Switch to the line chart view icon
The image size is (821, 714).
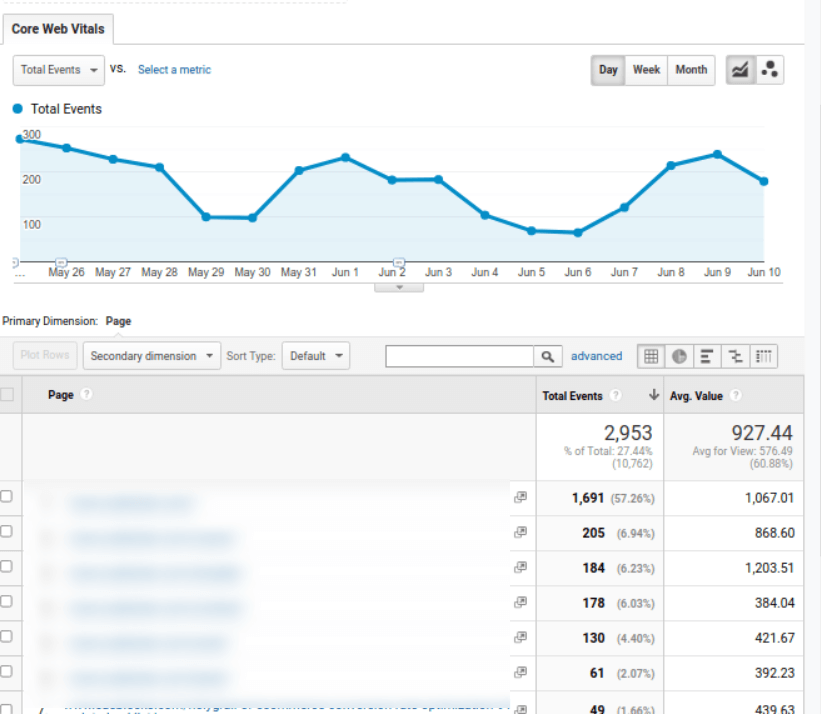[x=740, y=70]
